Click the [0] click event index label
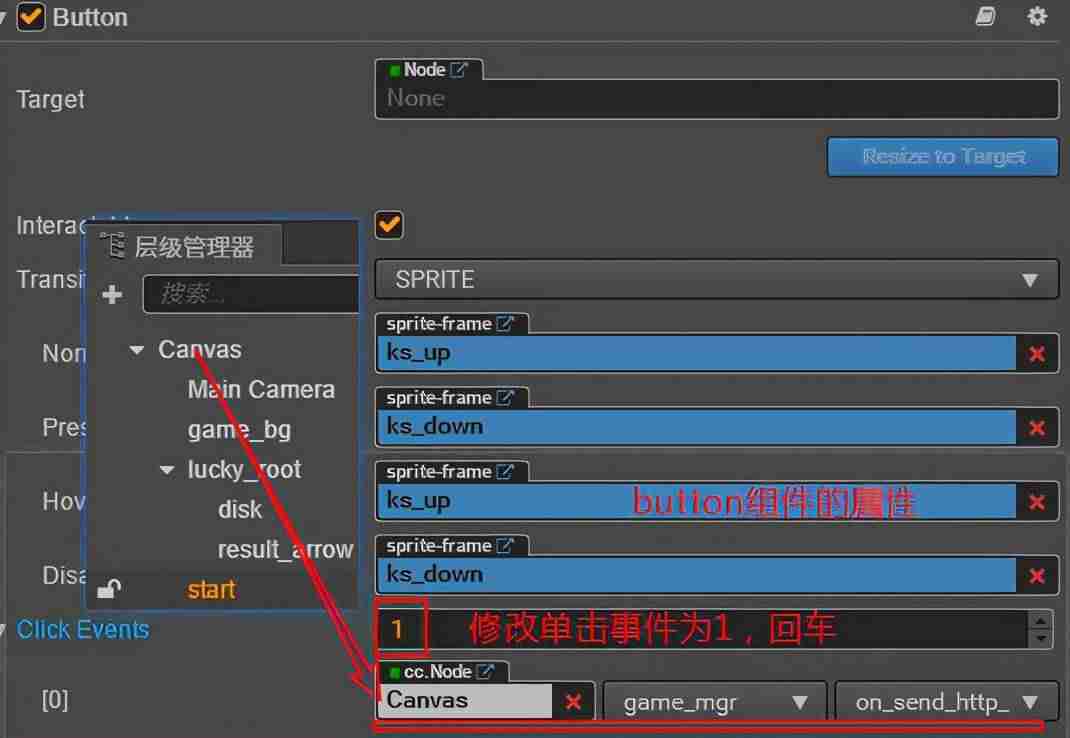The image size is (1070, 738). 55,700
